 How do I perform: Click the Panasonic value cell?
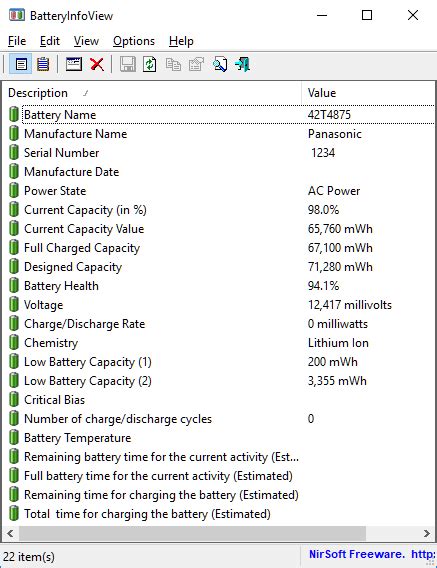click(334, 134)
